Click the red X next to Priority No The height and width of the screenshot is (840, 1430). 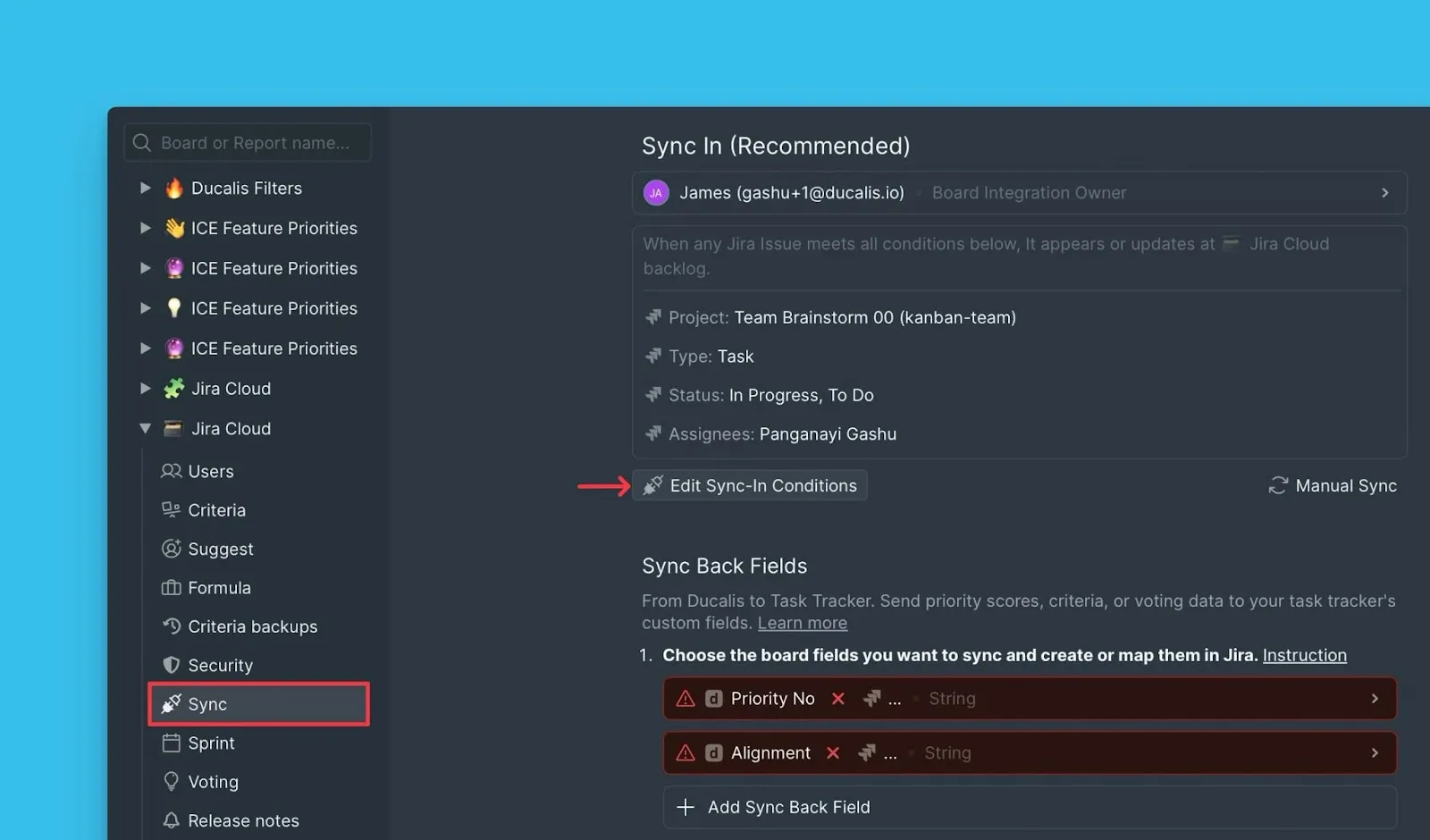coord(838,699)
